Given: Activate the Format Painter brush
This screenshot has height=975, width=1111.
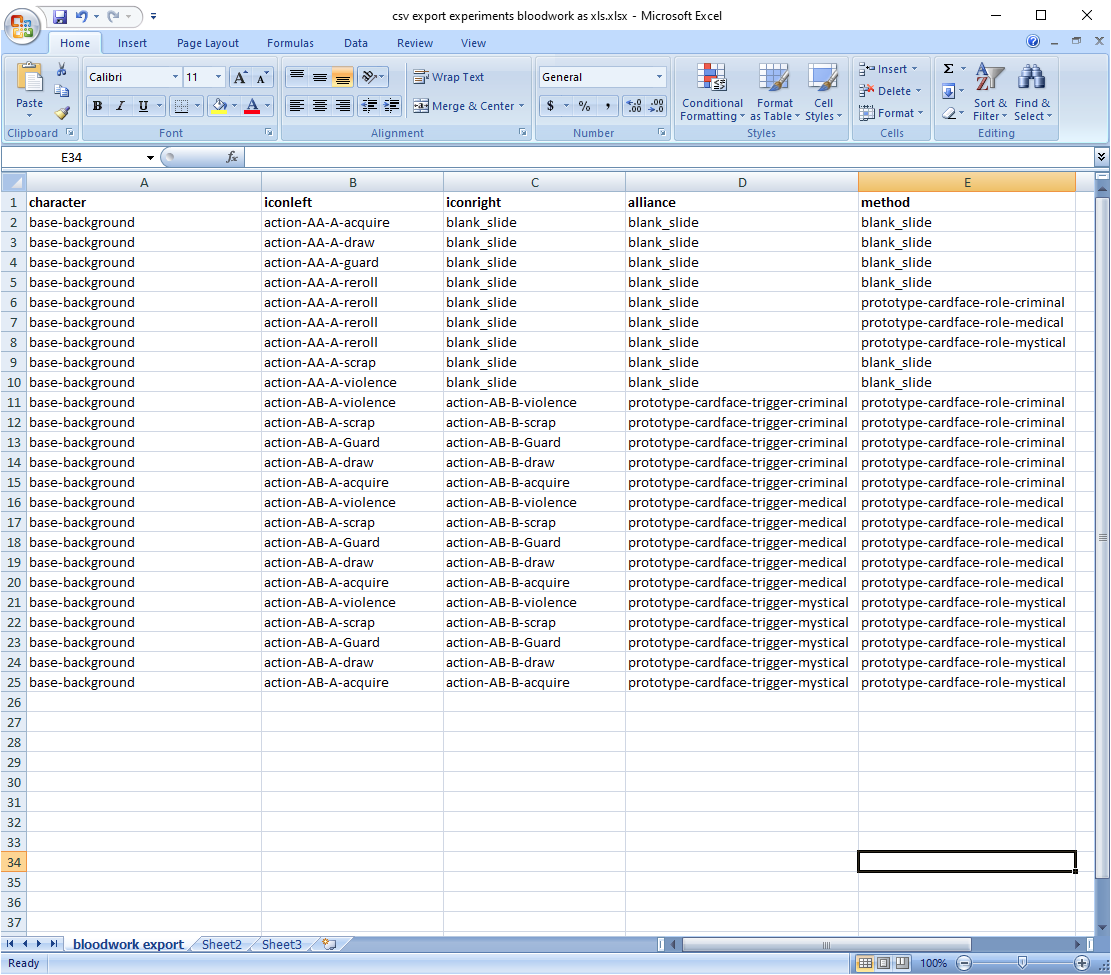Looking at the screenshot, I should (x=62, y=113).
